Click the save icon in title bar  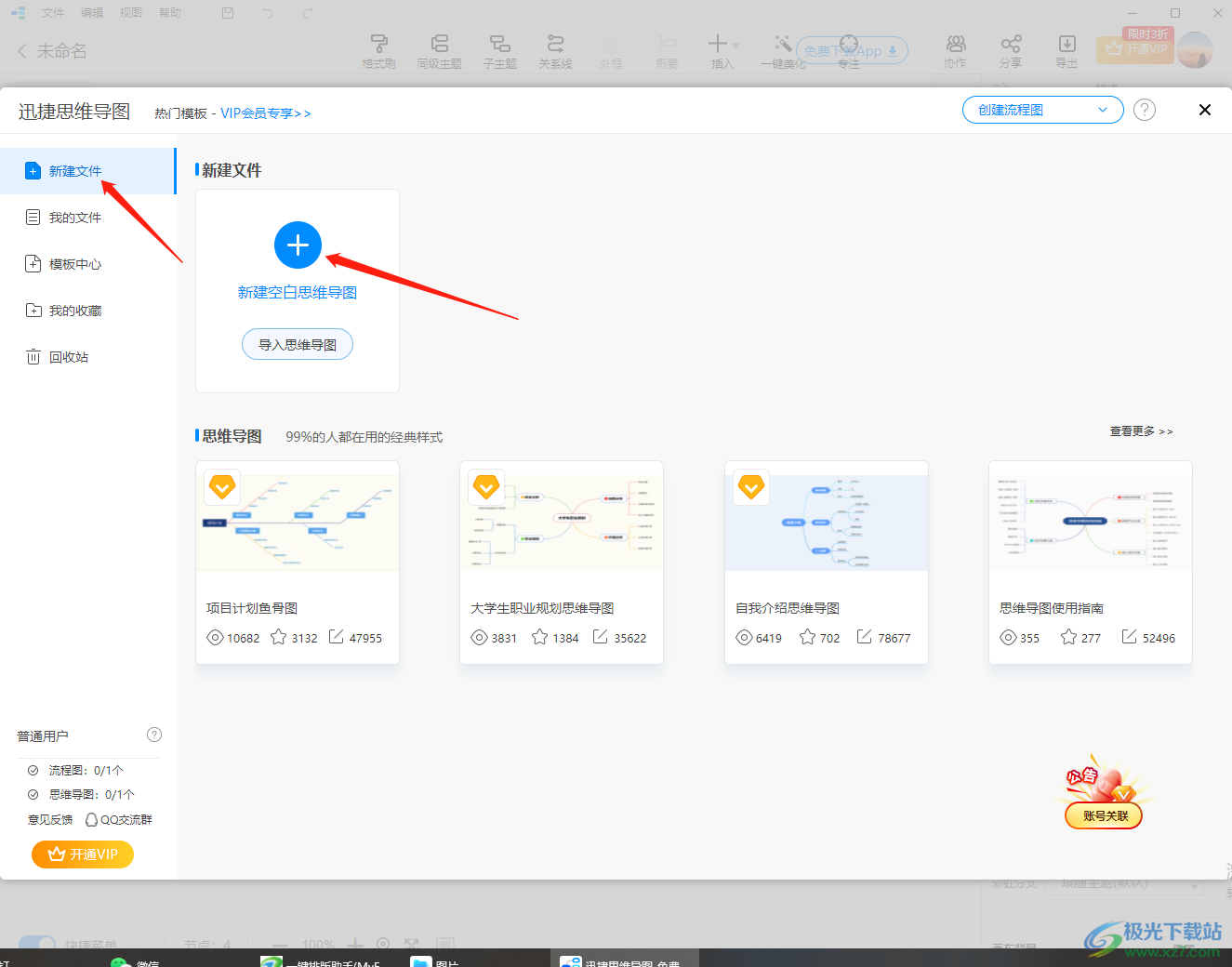(228, 13)
